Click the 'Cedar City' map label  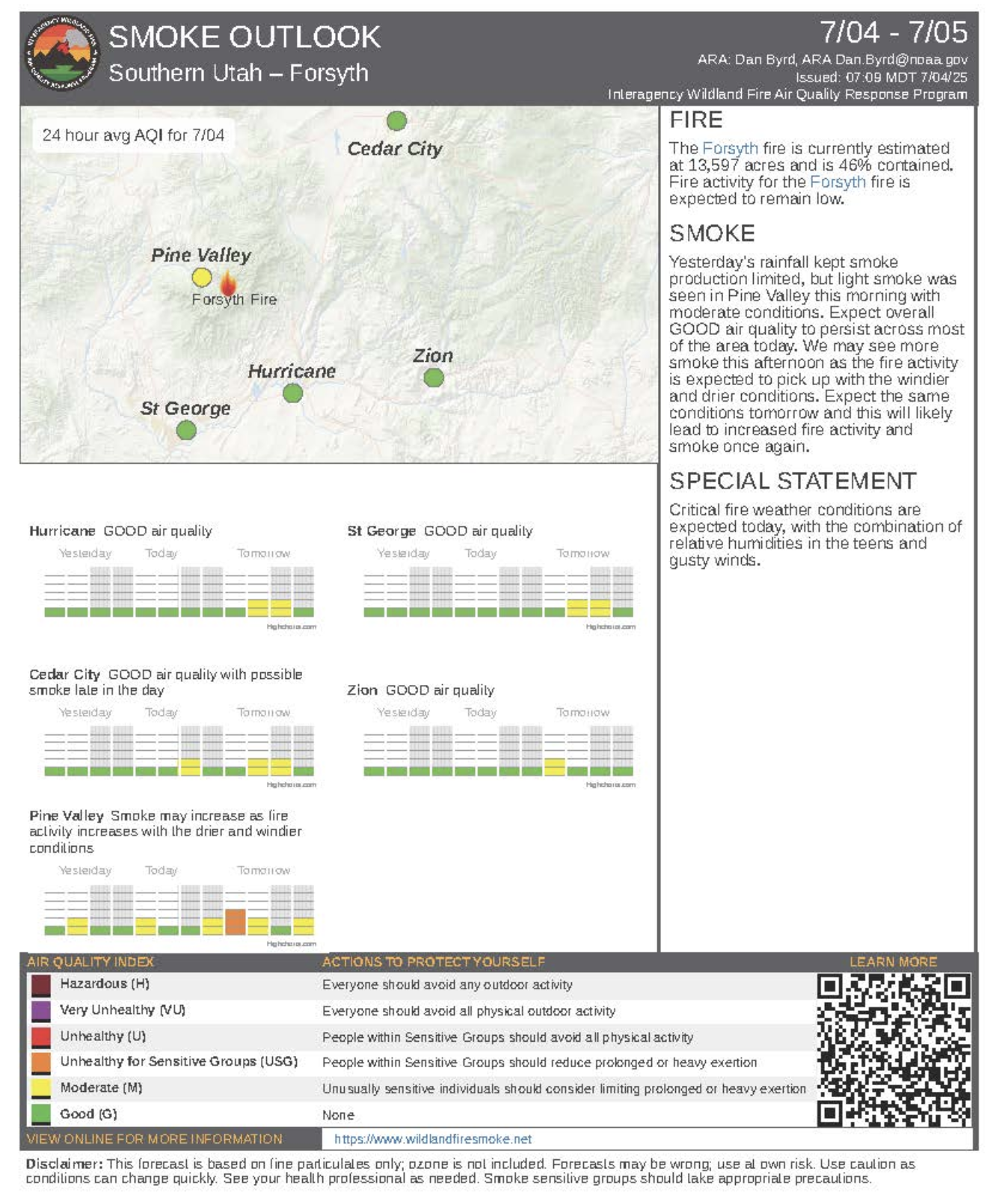(395, 149)
